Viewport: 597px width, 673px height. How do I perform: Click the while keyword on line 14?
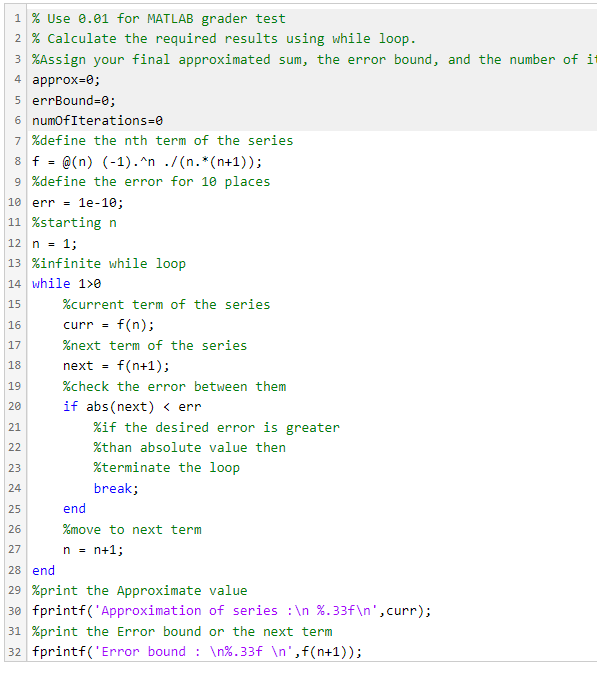click(51, 284)
